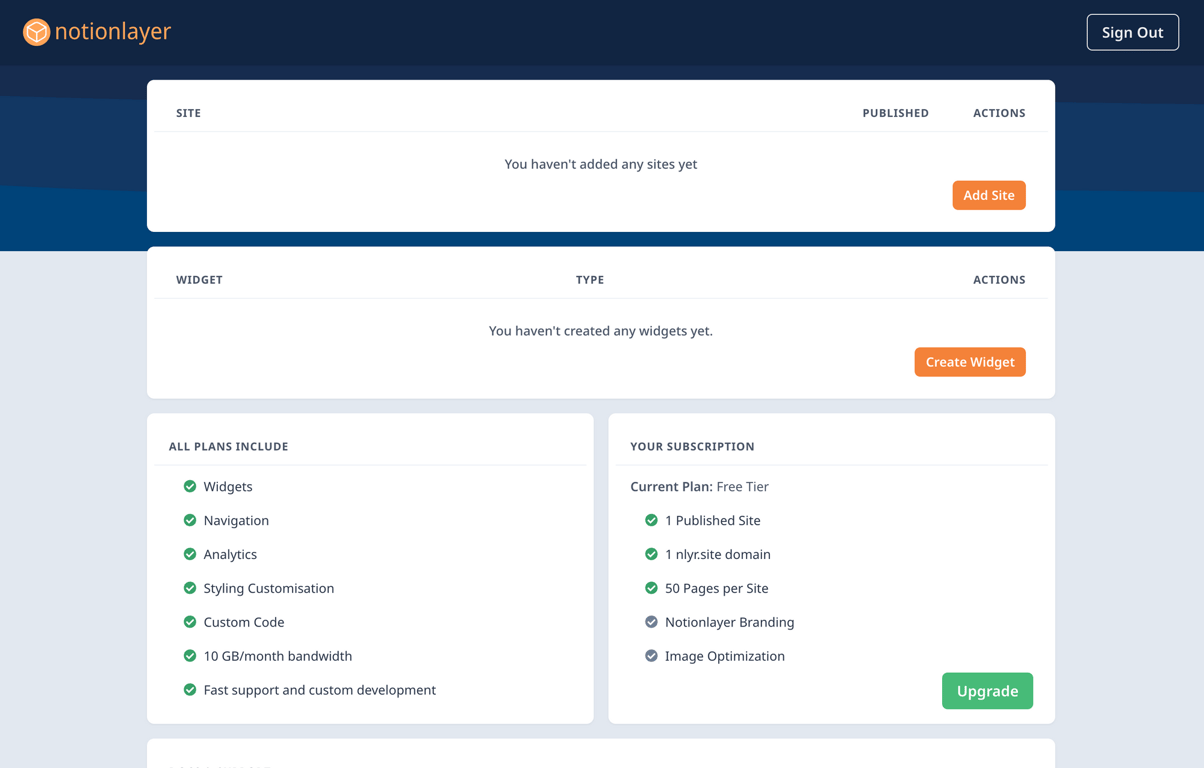The width and height of the screenshot is (1204, 768).
Task: Upgrade the subscription plan
Action: pyautogui.click(x=987, y=691)
